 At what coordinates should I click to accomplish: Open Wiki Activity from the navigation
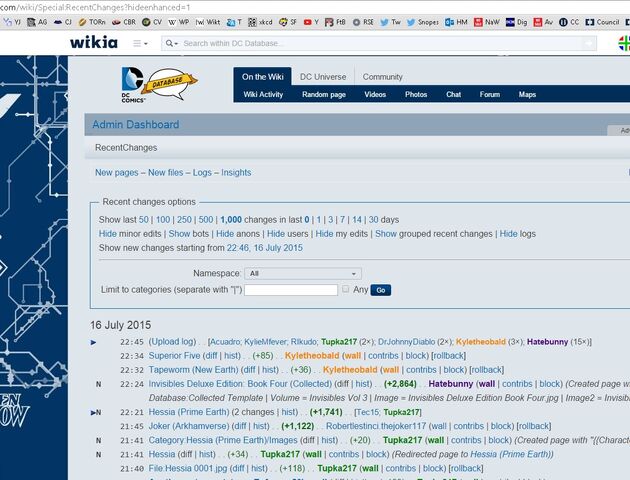coord(263,94)
